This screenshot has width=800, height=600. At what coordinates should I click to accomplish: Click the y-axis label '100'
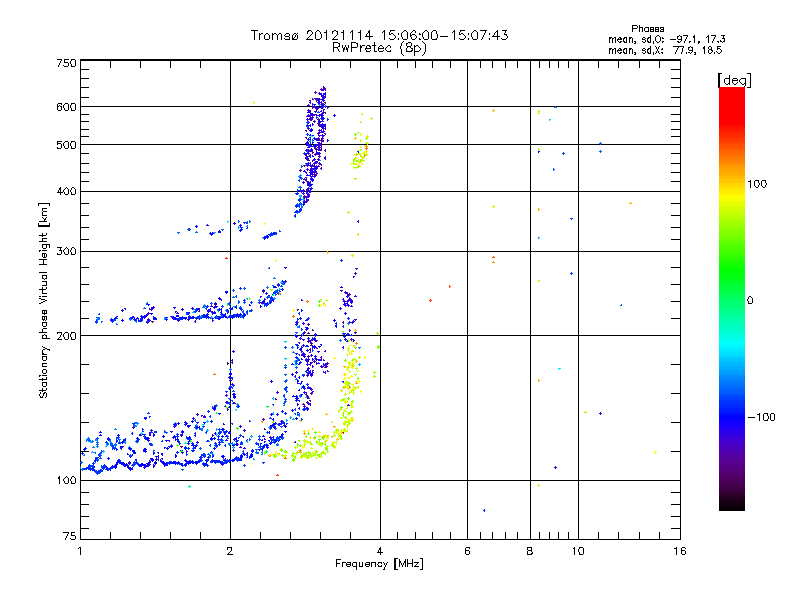(x=66, y=481)
